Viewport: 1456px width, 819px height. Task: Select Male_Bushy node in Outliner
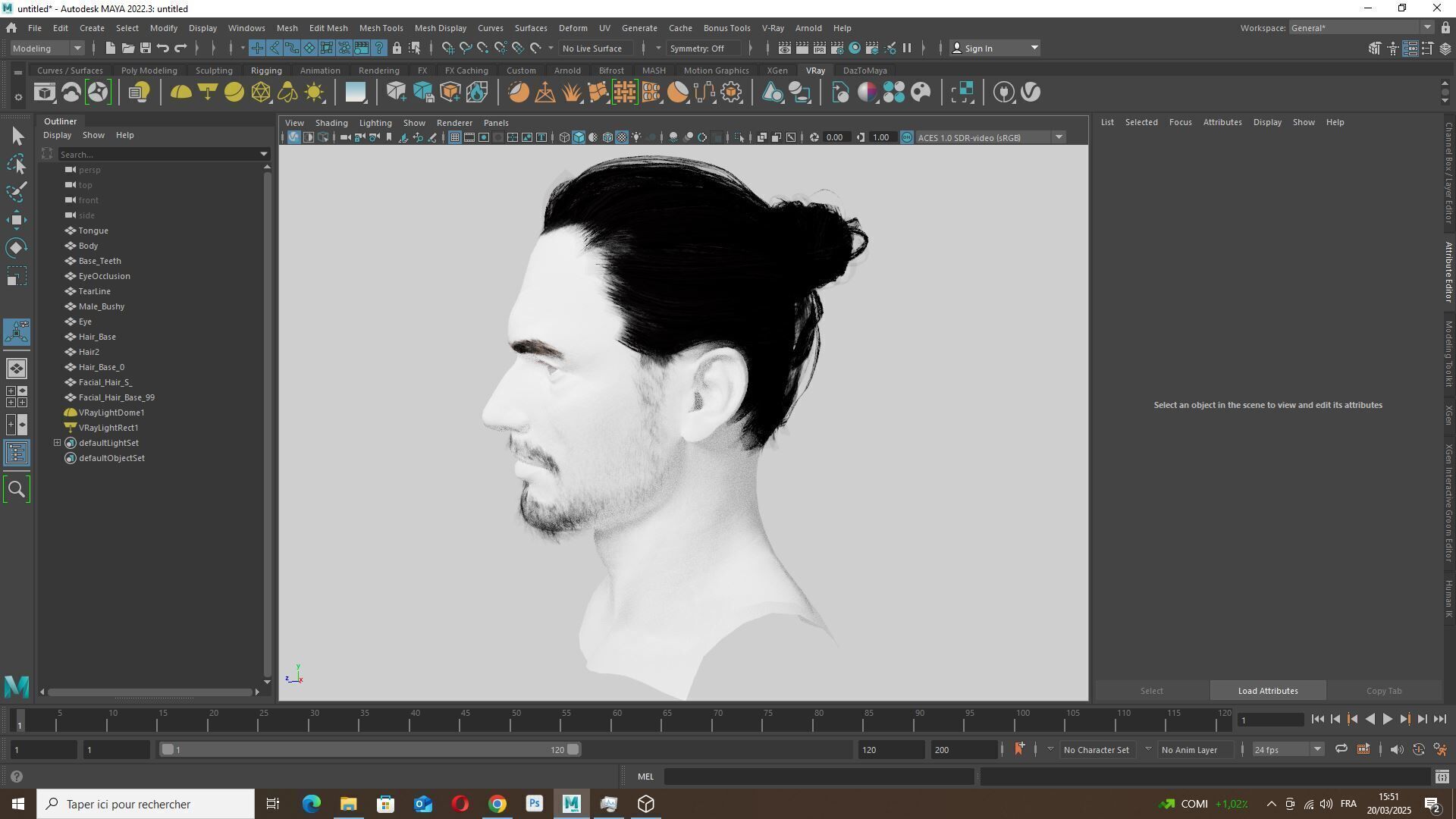click(102, 306)
